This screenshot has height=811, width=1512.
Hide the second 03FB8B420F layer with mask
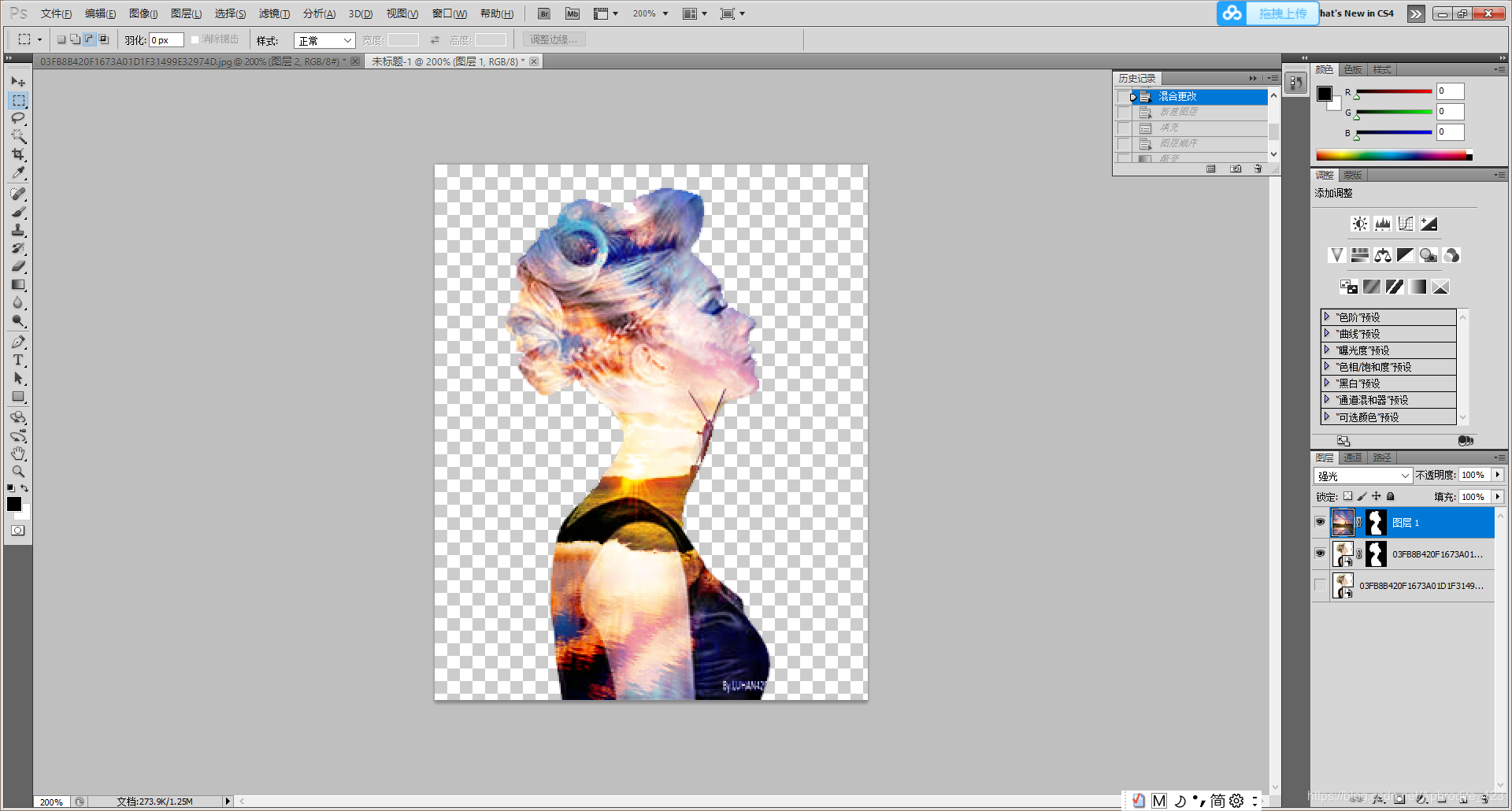coord(1320,554)
